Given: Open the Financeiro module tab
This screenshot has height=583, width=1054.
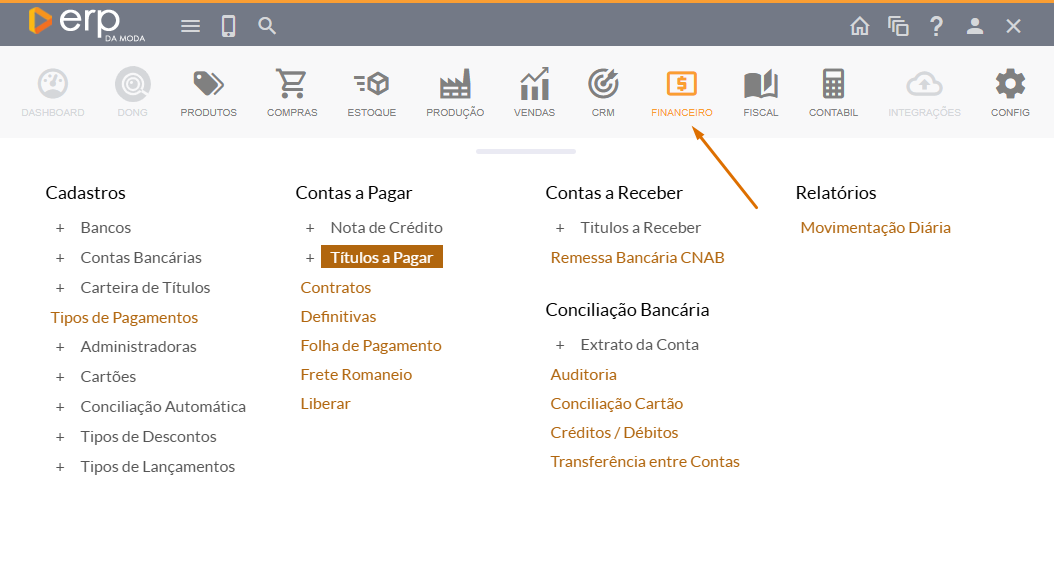Looking at the screenshot, I should pos(681,92).
